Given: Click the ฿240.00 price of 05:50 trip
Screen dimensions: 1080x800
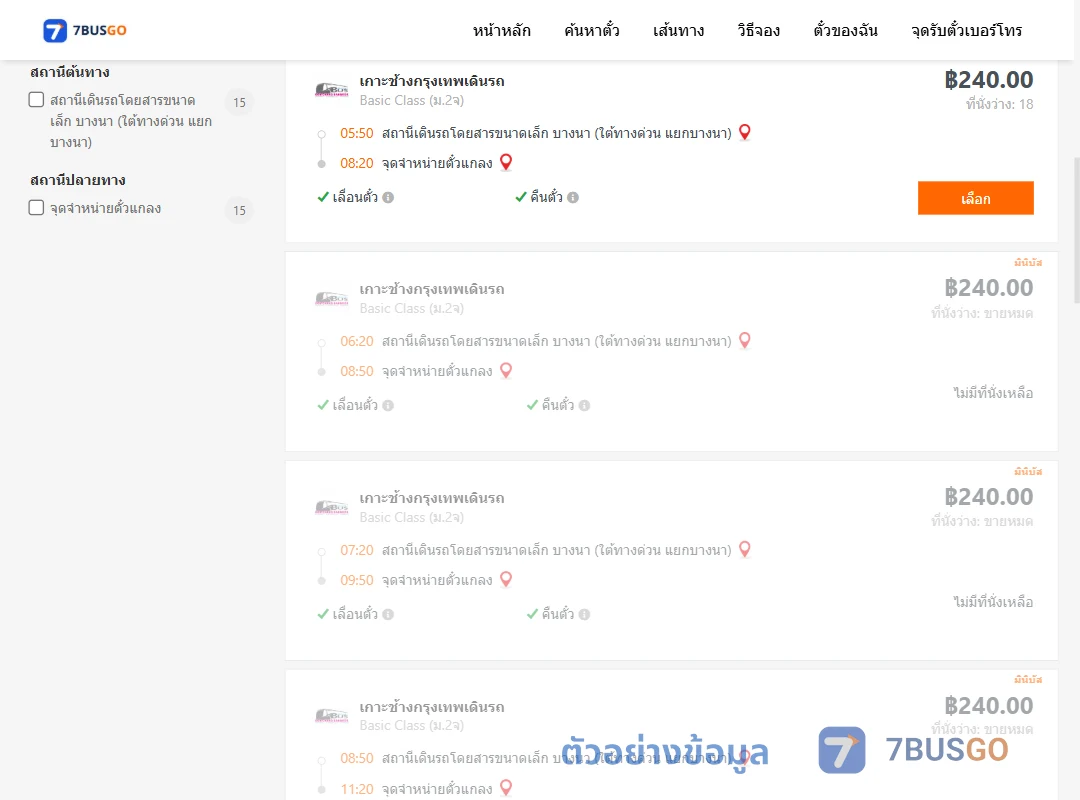Looking at the screenshot, I should [x=988, y=80].
